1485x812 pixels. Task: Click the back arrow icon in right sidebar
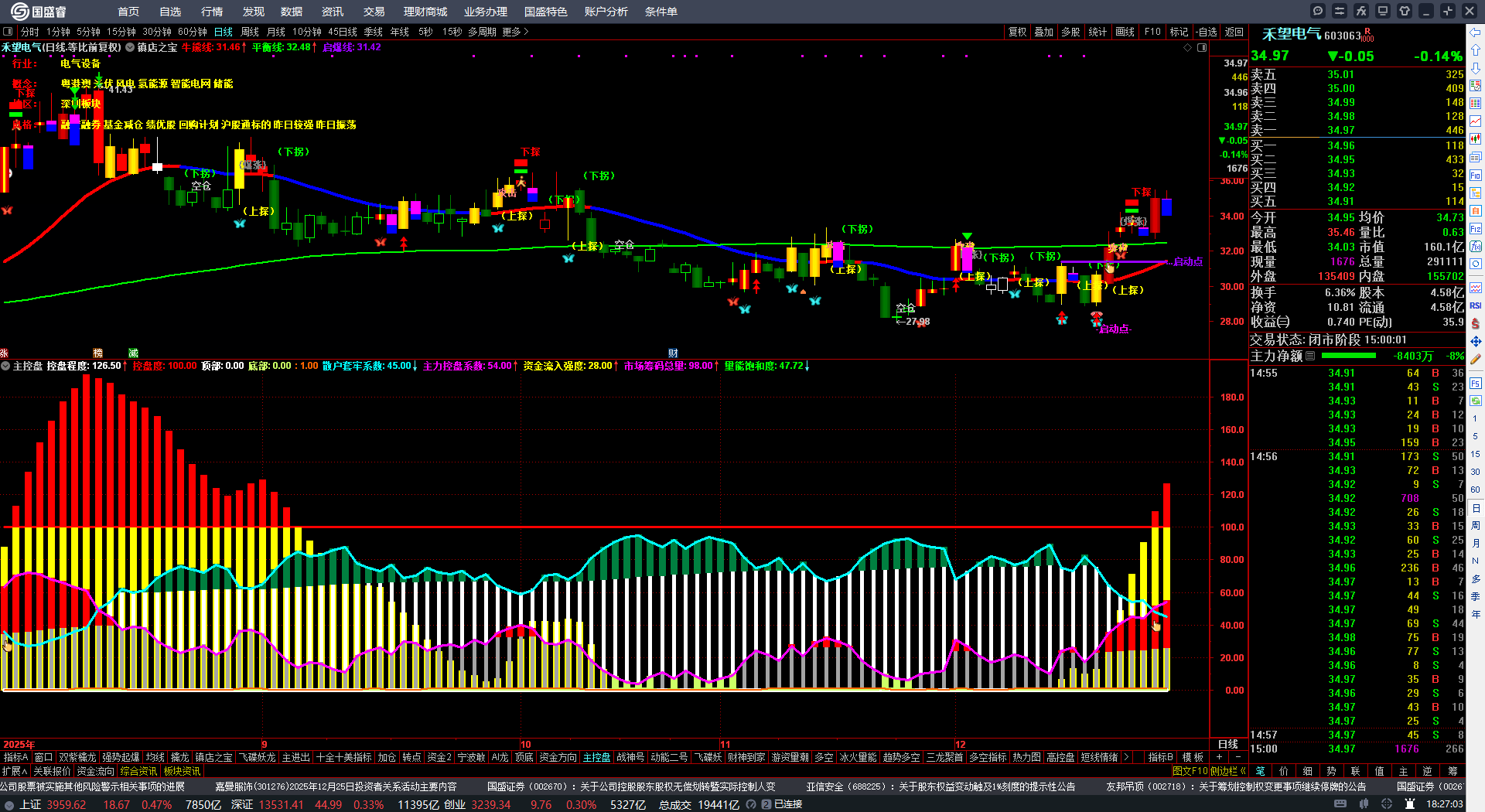(x=1476, y=32)
